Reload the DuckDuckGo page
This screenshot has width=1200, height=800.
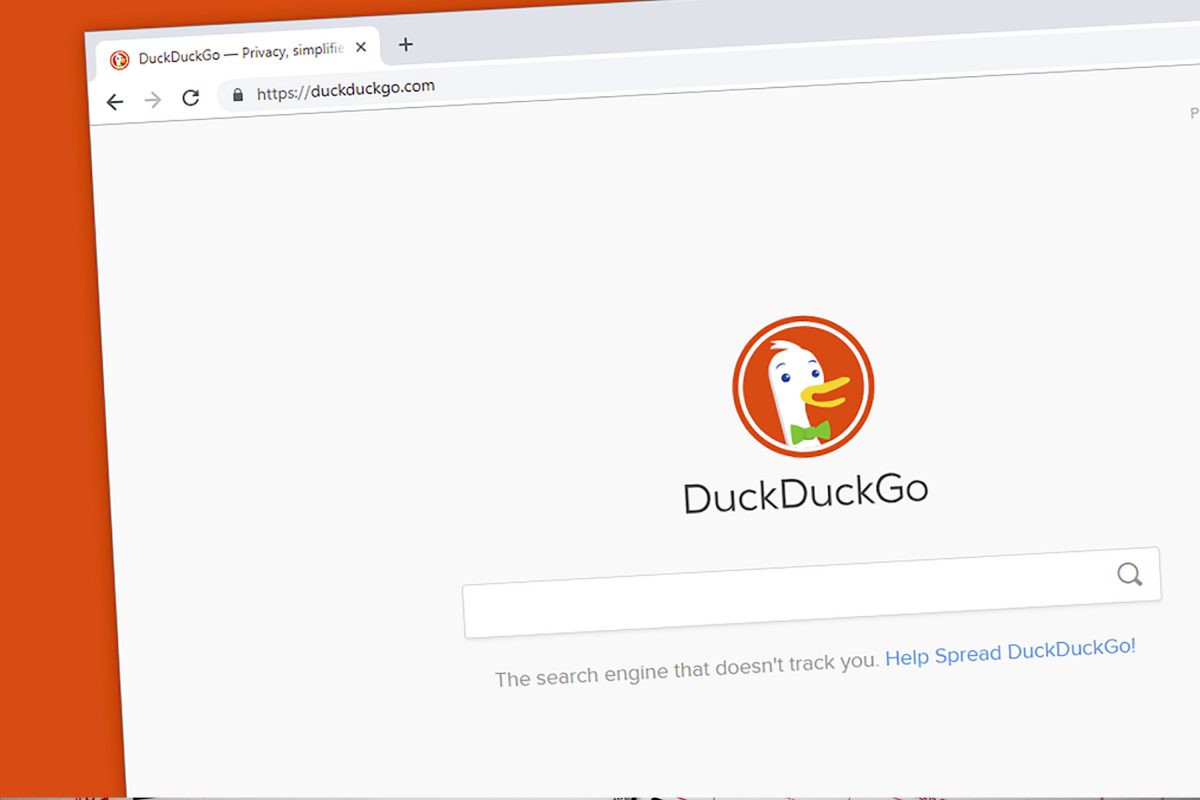coord(190,98)
